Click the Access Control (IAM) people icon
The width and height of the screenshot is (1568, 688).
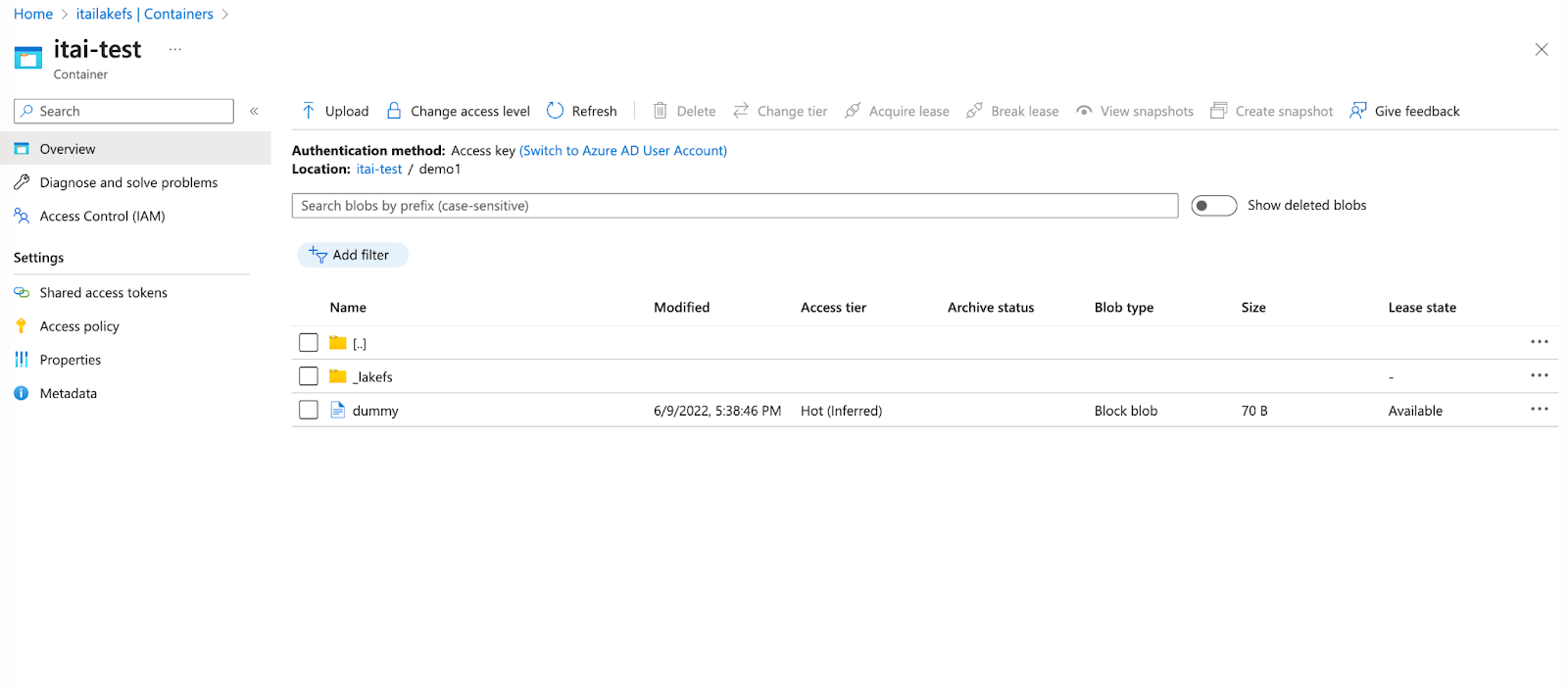(x=22, y=216)
